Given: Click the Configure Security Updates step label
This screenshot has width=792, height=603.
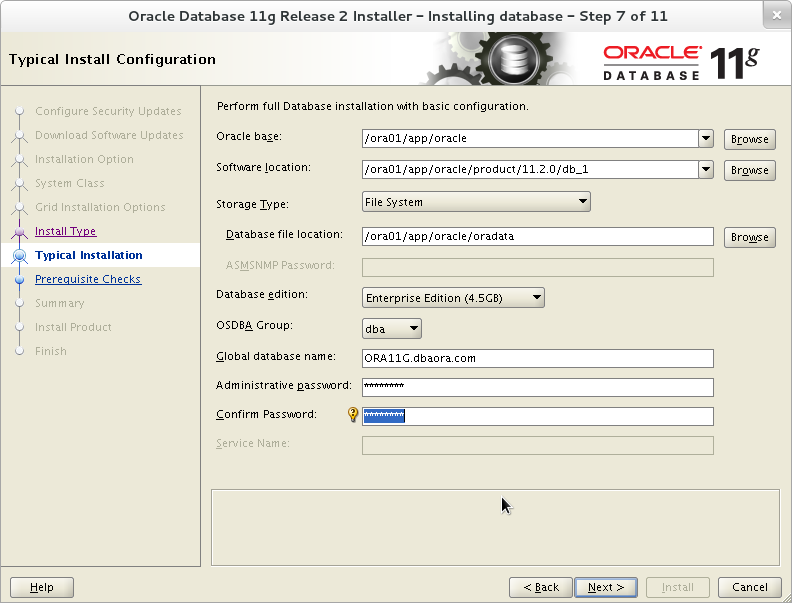Looking at the screenshot, I should pyautogui.click(x=108, y=111).
